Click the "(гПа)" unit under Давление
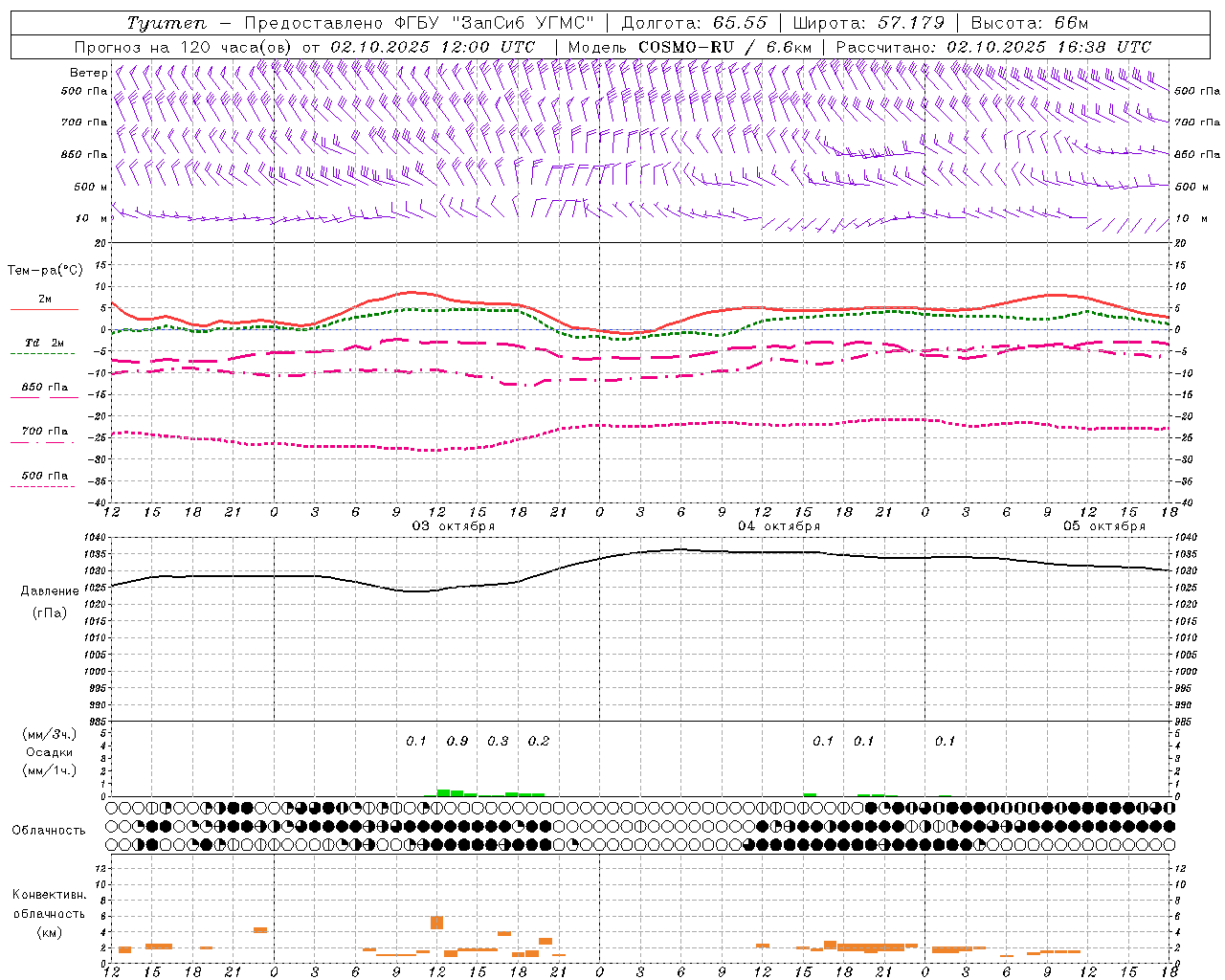 (50, 612)
